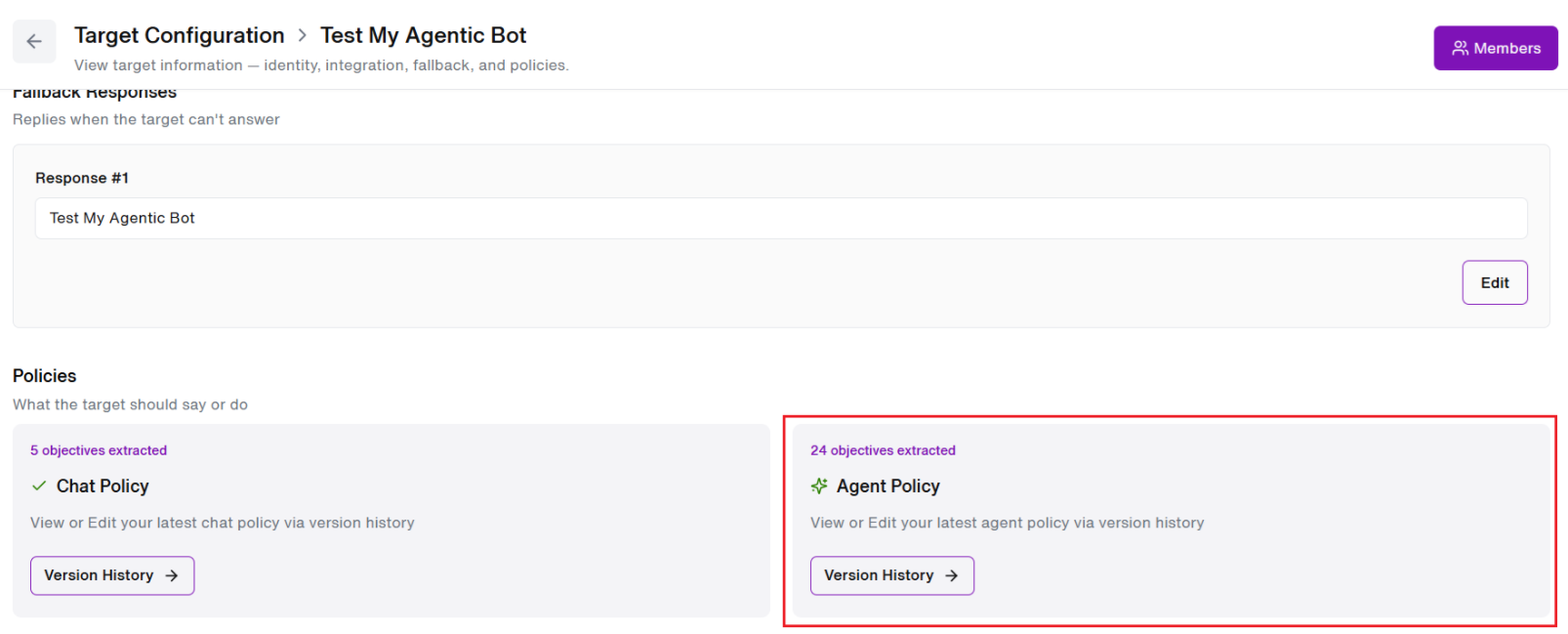
Task: Open Chat Policy Version History
Action: [x=112, y=575]
